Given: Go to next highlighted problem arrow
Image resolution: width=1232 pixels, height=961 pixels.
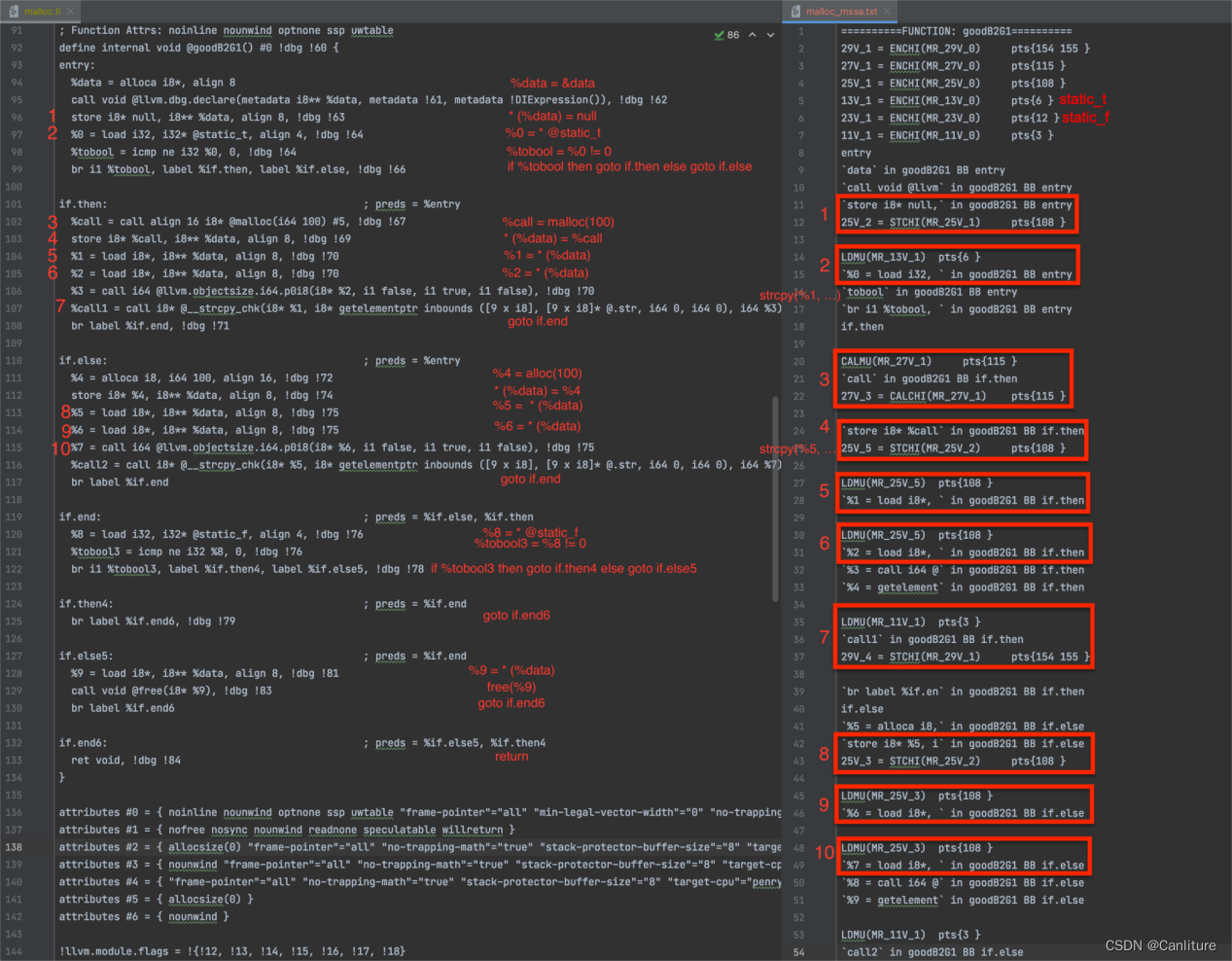Looking at the screenshot, I should point(770,35).
